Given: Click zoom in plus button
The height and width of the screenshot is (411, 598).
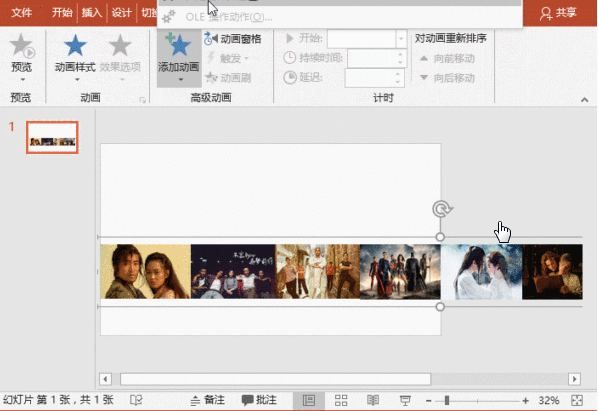Looking at the screenshot, I should coord(526,401).
